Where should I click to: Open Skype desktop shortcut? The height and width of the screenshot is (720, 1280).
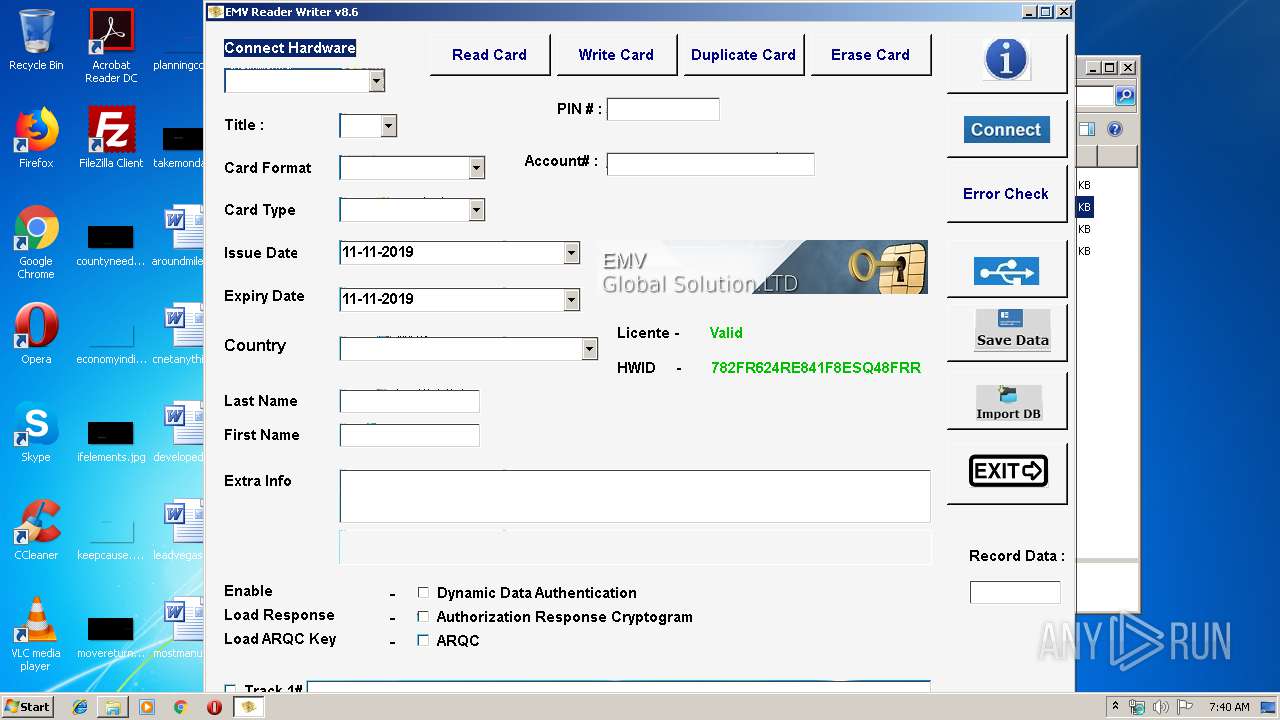tap(36, 432)
